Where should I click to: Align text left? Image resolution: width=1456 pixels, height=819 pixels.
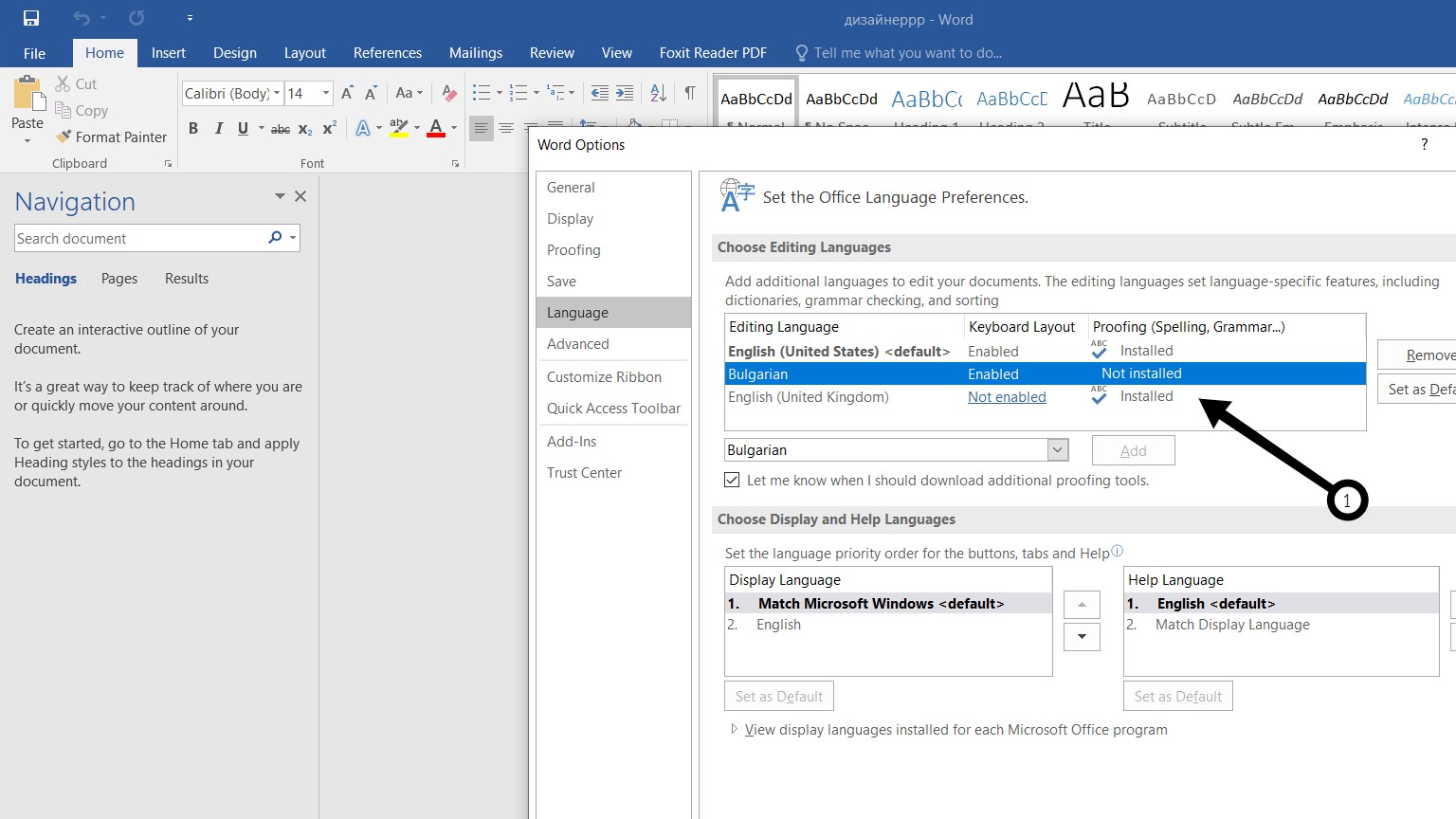tap(482, 128)
